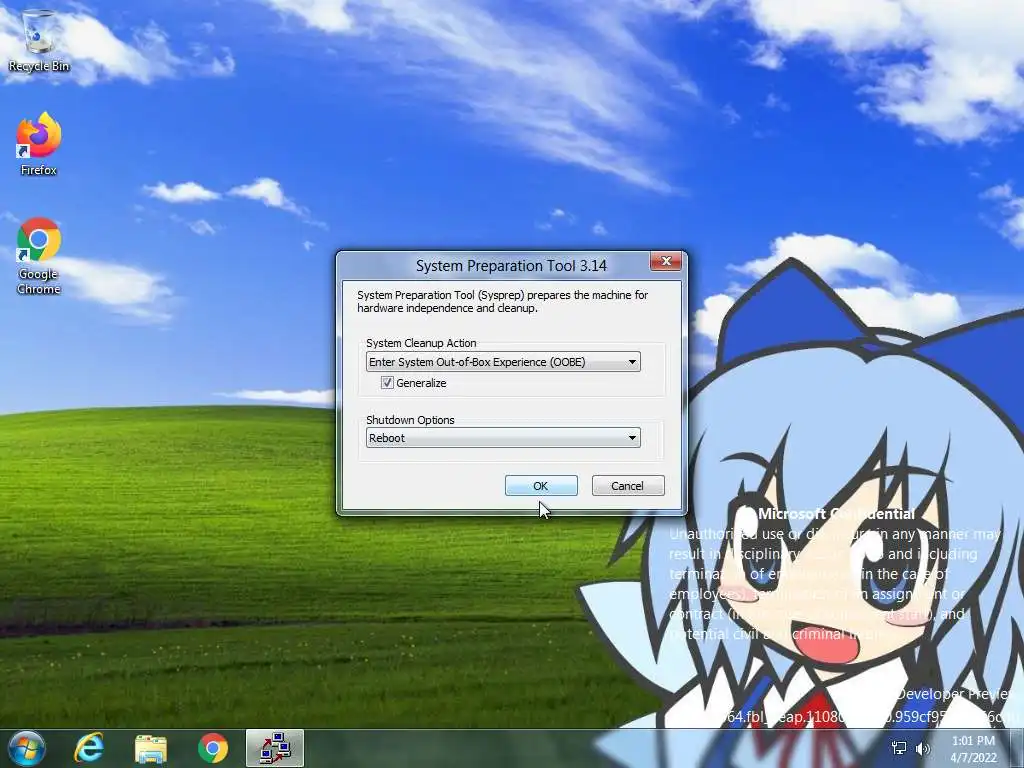Click the System Cleanup Action label

point(421,343)
